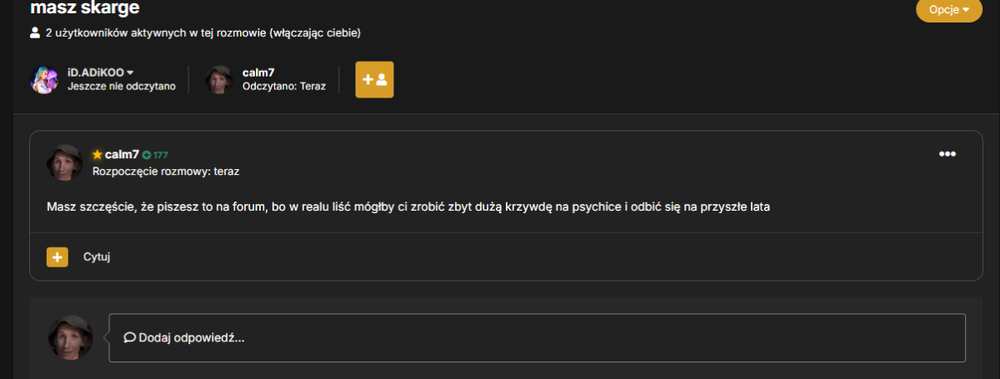Click the yellow plus multi-quote button
Image resolution: width=1000 pixels, height=379 pixels.
point(57,257)
